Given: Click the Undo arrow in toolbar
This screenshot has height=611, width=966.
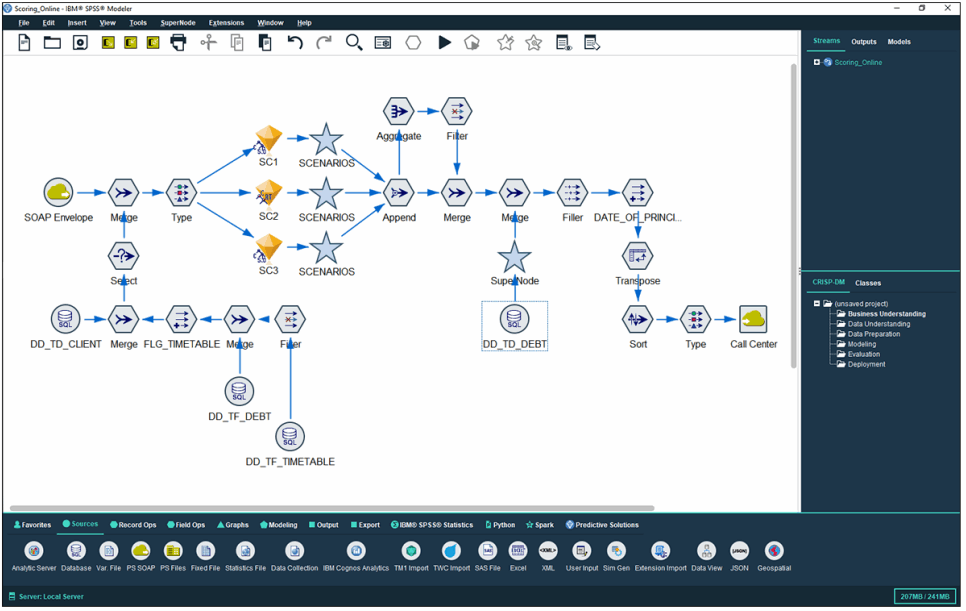Looking at the screenshot, I should point(295,42).
